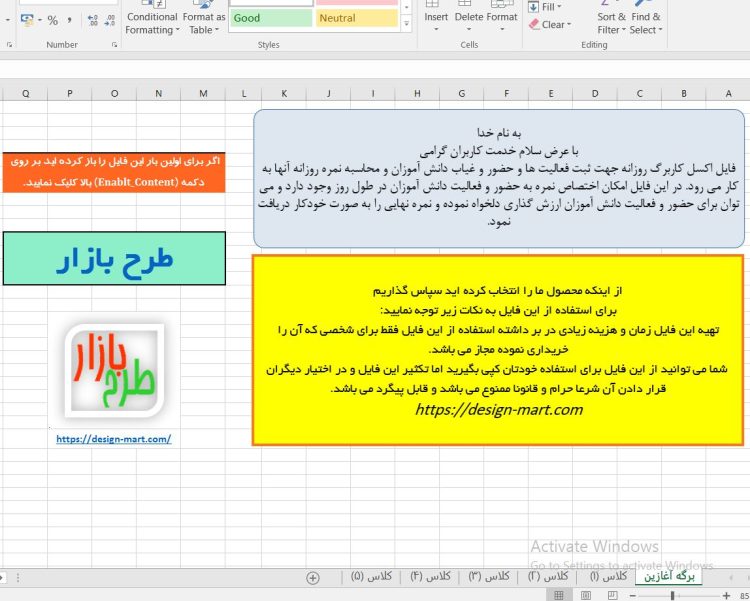This screenshot has height=601, width=750.
Task: Click https://design-mart.com text in yellow box
Action: pos(499,410)
